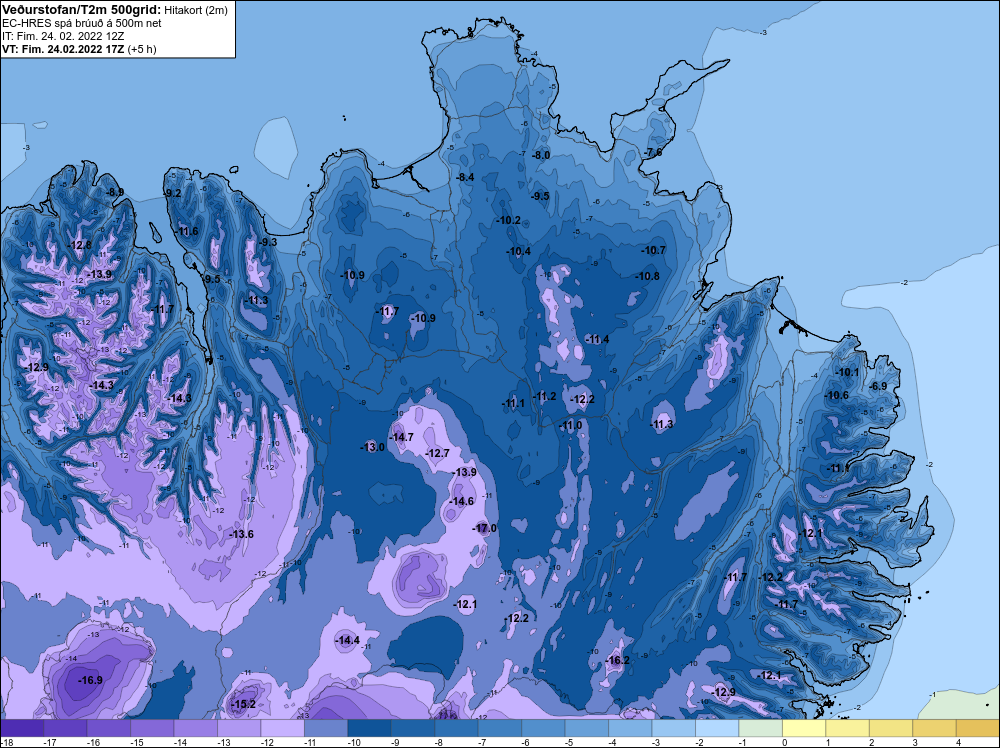Click the -8.9 temperature reading
1000x748 pixels.
tap(115, 192)
